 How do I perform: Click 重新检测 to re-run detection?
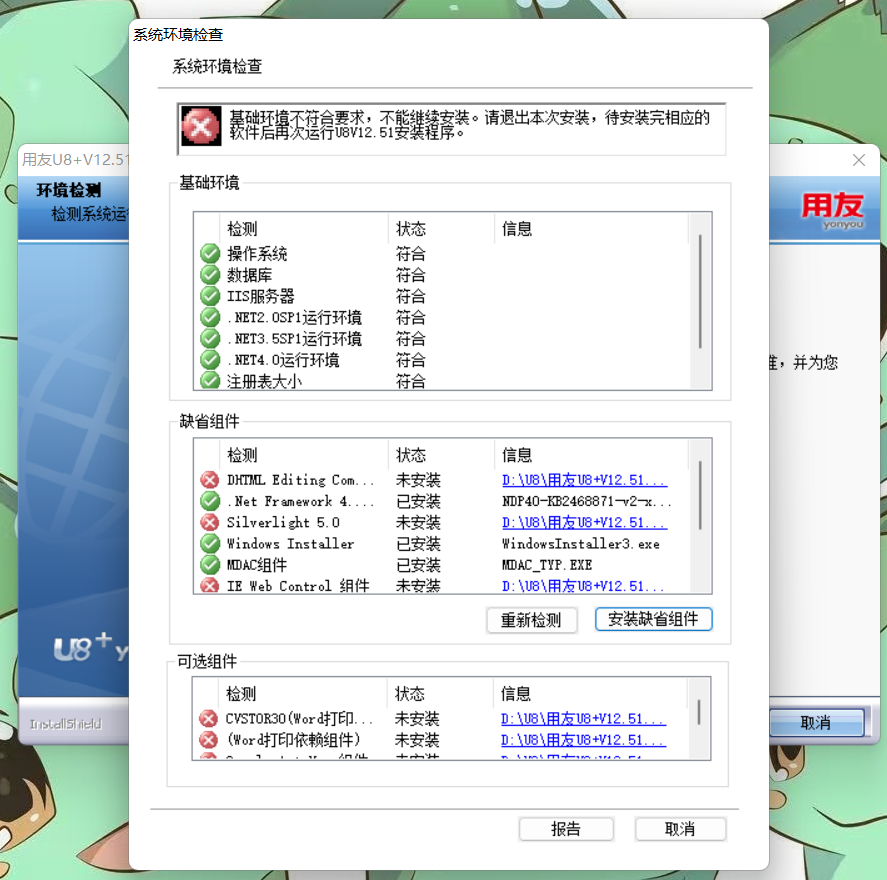[532, 620]
